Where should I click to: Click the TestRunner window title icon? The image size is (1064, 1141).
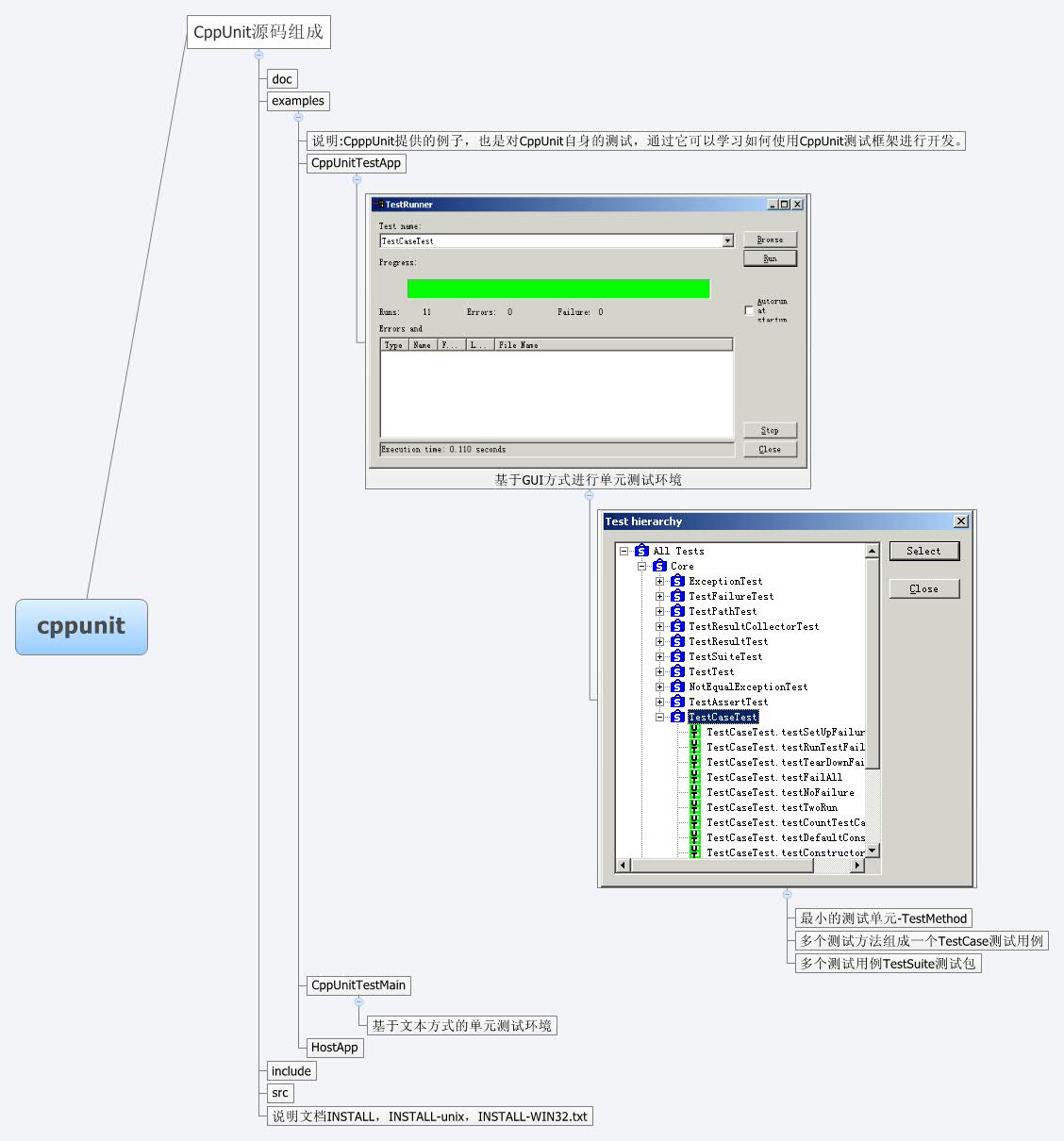coord(378,205)
